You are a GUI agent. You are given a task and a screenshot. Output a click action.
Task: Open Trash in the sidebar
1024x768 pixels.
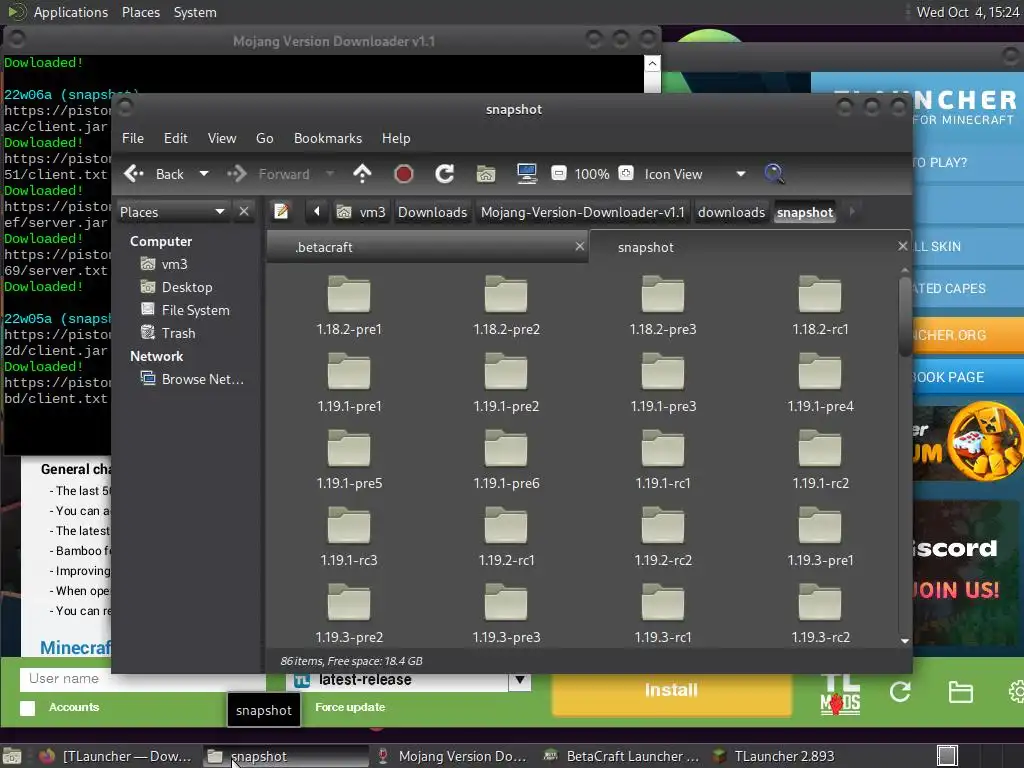point(178,333)
